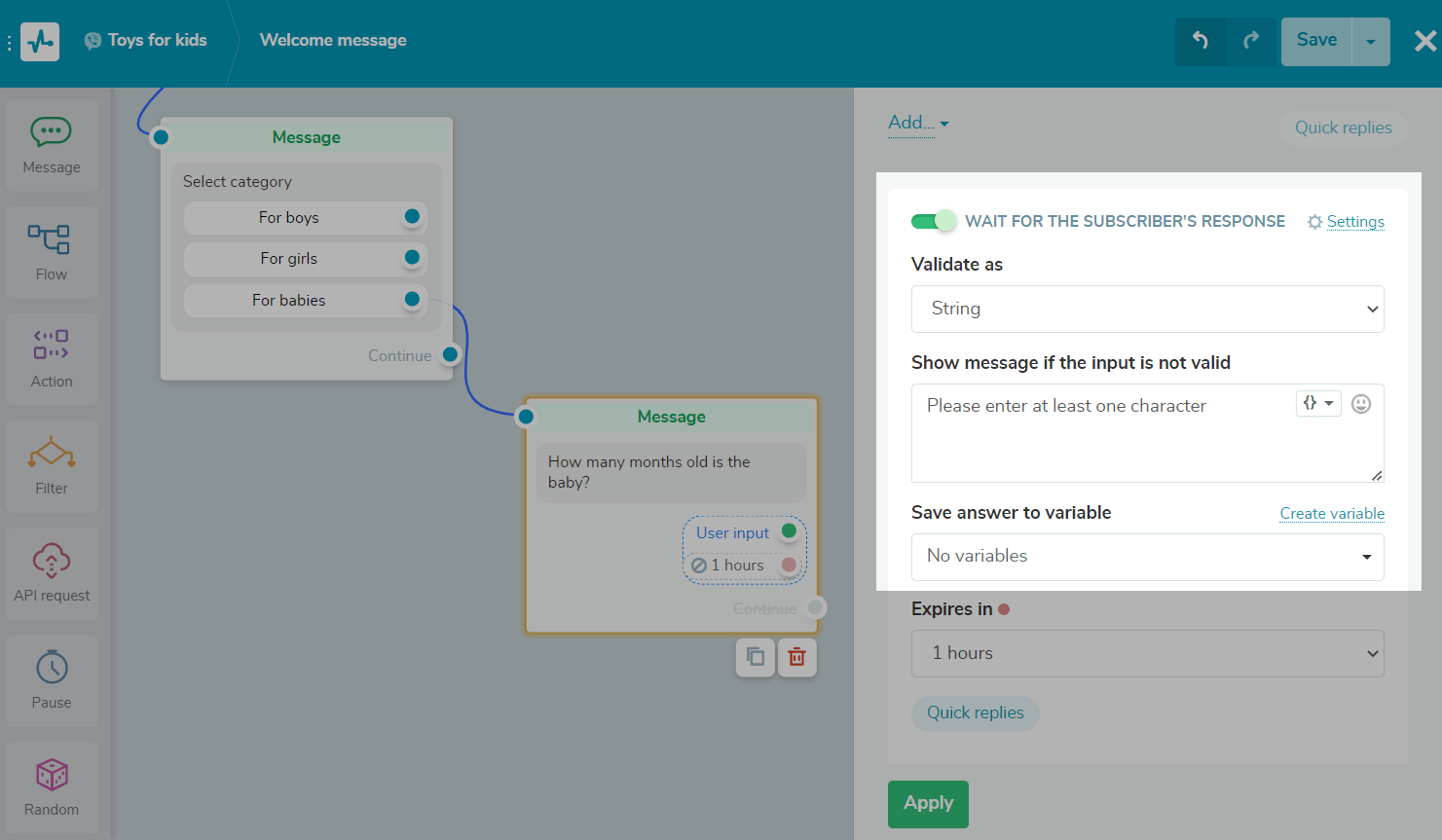This screenshot has height=840, width=1442.
Task: Insert an emoji into the invalid-input message
Action: point(1361,404)
